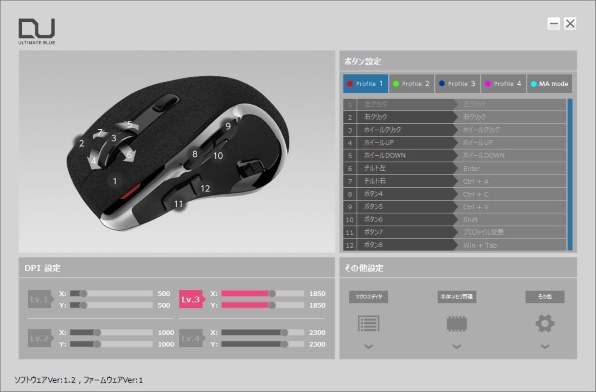Image resolution: width=596 pixels, height=392 pixels.
Task: Activate DPI level Lv.4
Action: point(191,338)
